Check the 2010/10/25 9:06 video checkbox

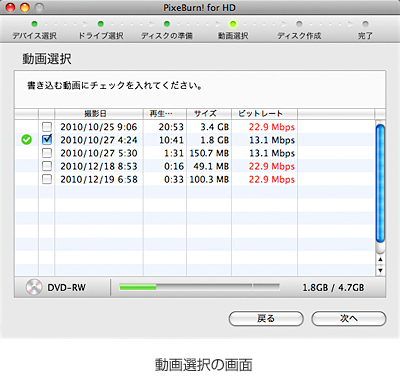pyautogui.click(x=47, y=126)
